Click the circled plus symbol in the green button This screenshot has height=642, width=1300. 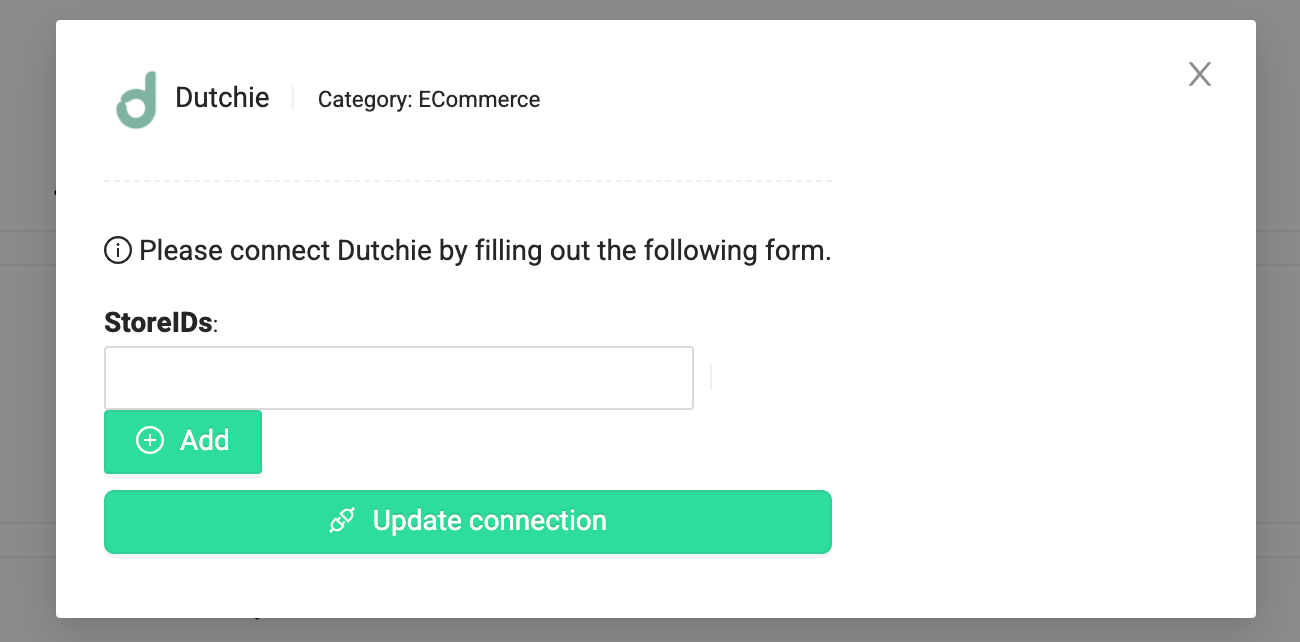pyautogui.click(x=150, y=440)
